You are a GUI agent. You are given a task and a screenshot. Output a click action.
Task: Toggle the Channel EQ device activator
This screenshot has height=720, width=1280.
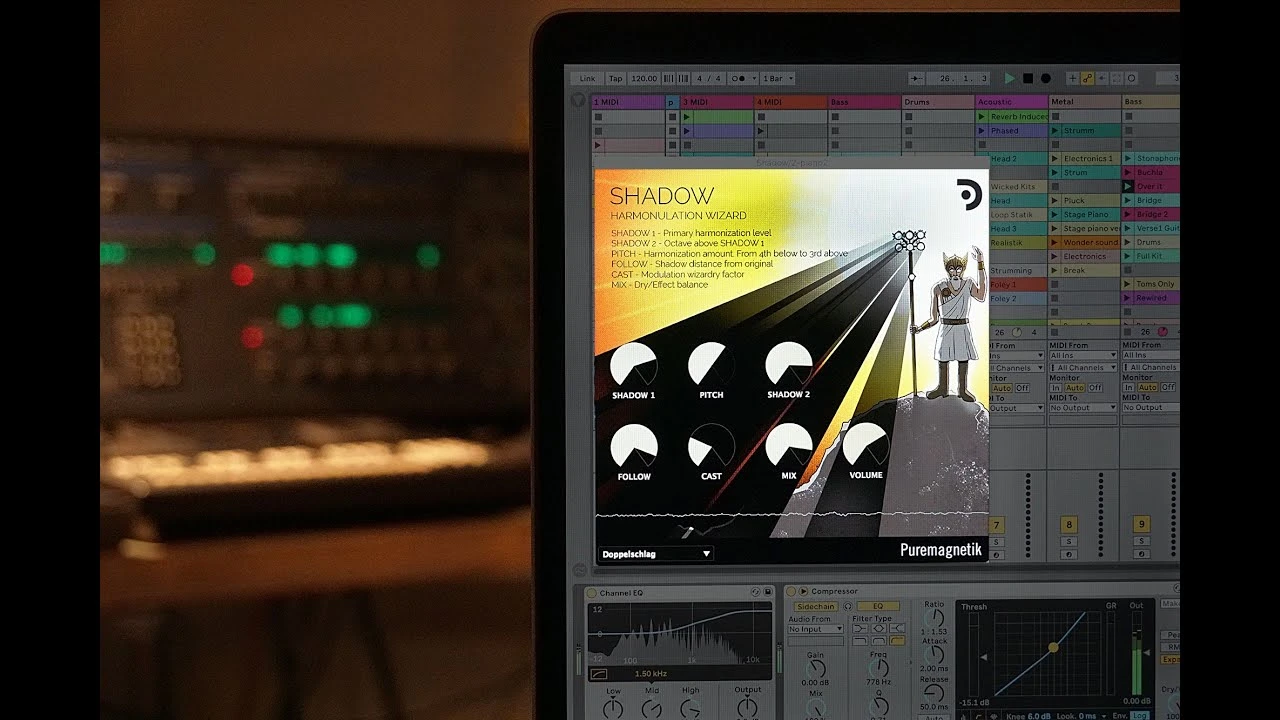[591, 593]
